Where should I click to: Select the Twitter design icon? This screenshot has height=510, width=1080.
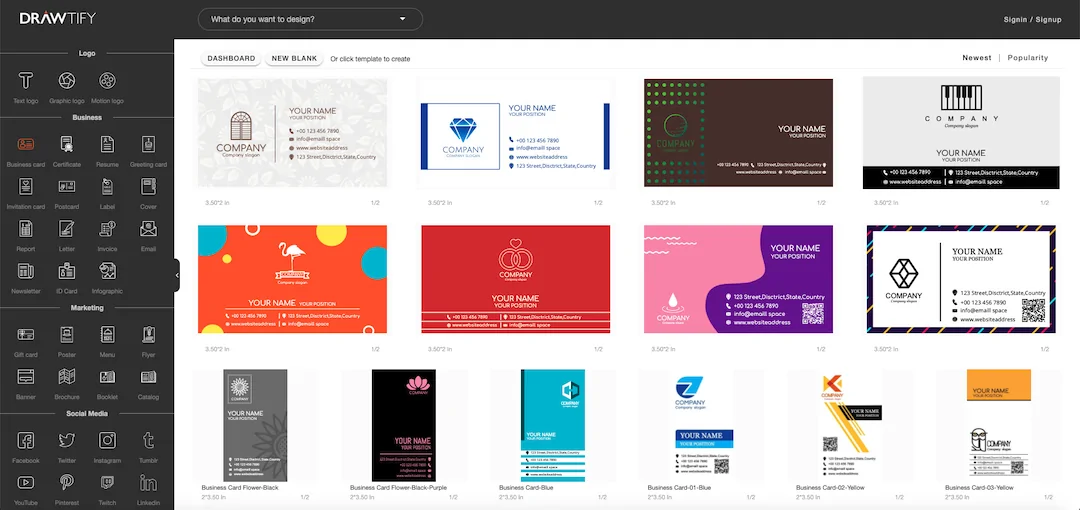pyautogui.click(x=67, y=440)
